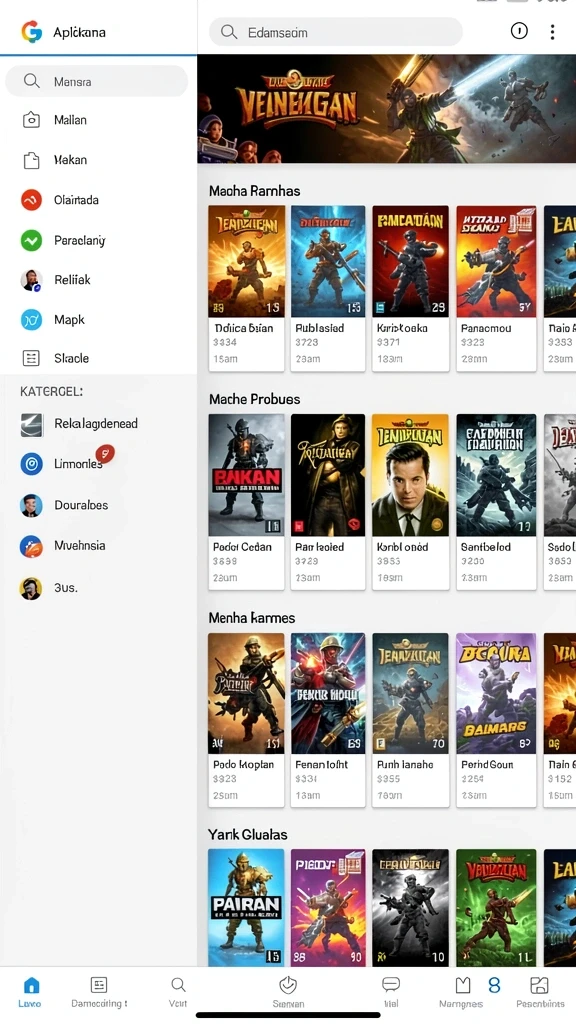Image resolution: width=576 pixels, height=1024 pixels.
Task: Open the green cover in Yank Glualas
Action: 496,907
